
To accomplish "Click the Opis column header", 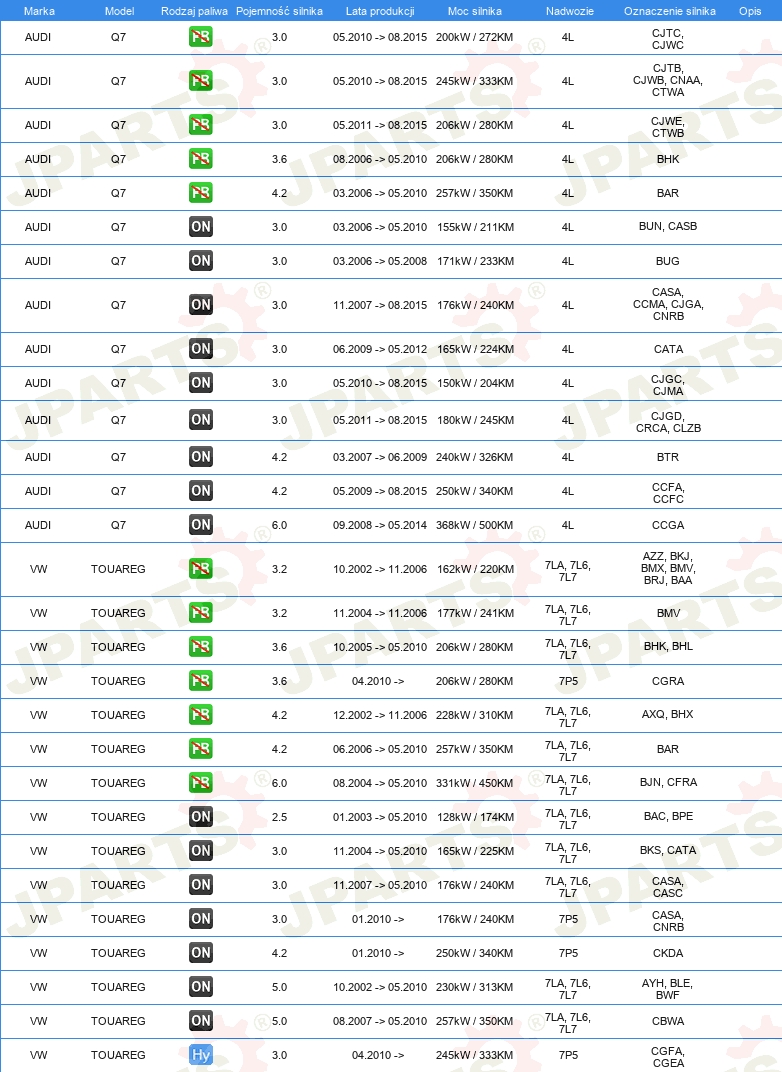I will click(x=750, y=11).
